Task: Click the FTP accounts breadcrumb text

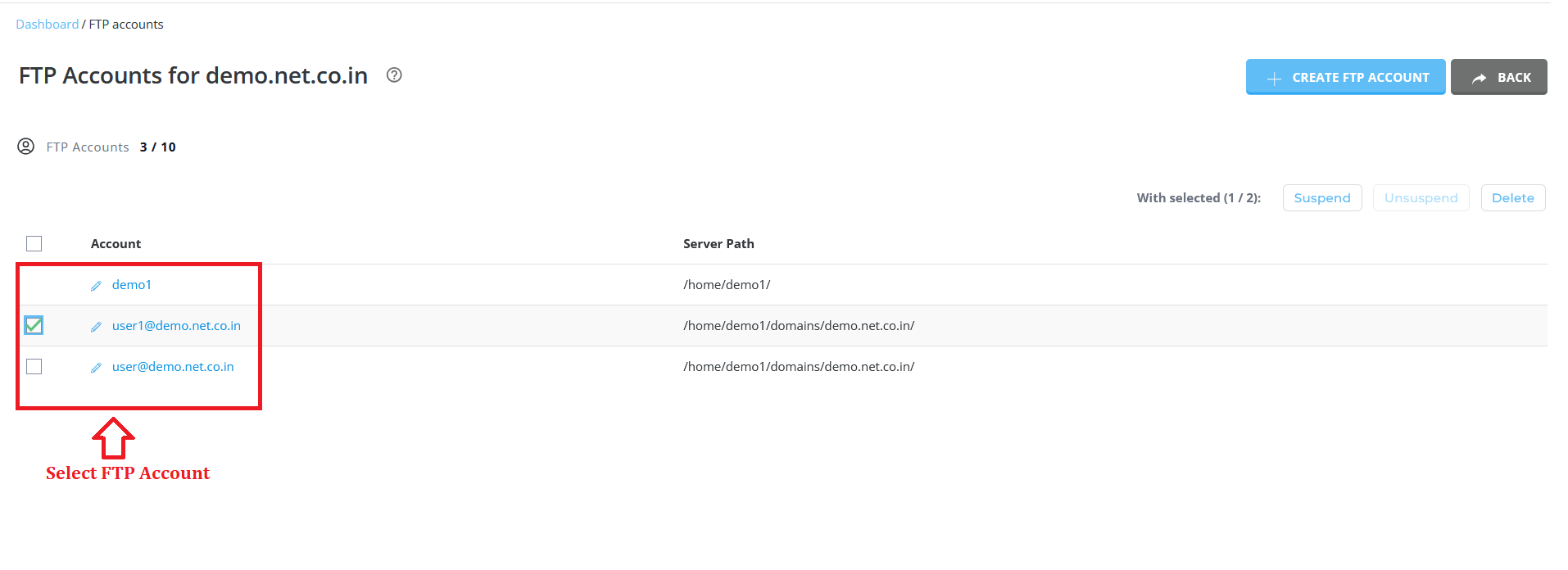Action: [126, 25]
